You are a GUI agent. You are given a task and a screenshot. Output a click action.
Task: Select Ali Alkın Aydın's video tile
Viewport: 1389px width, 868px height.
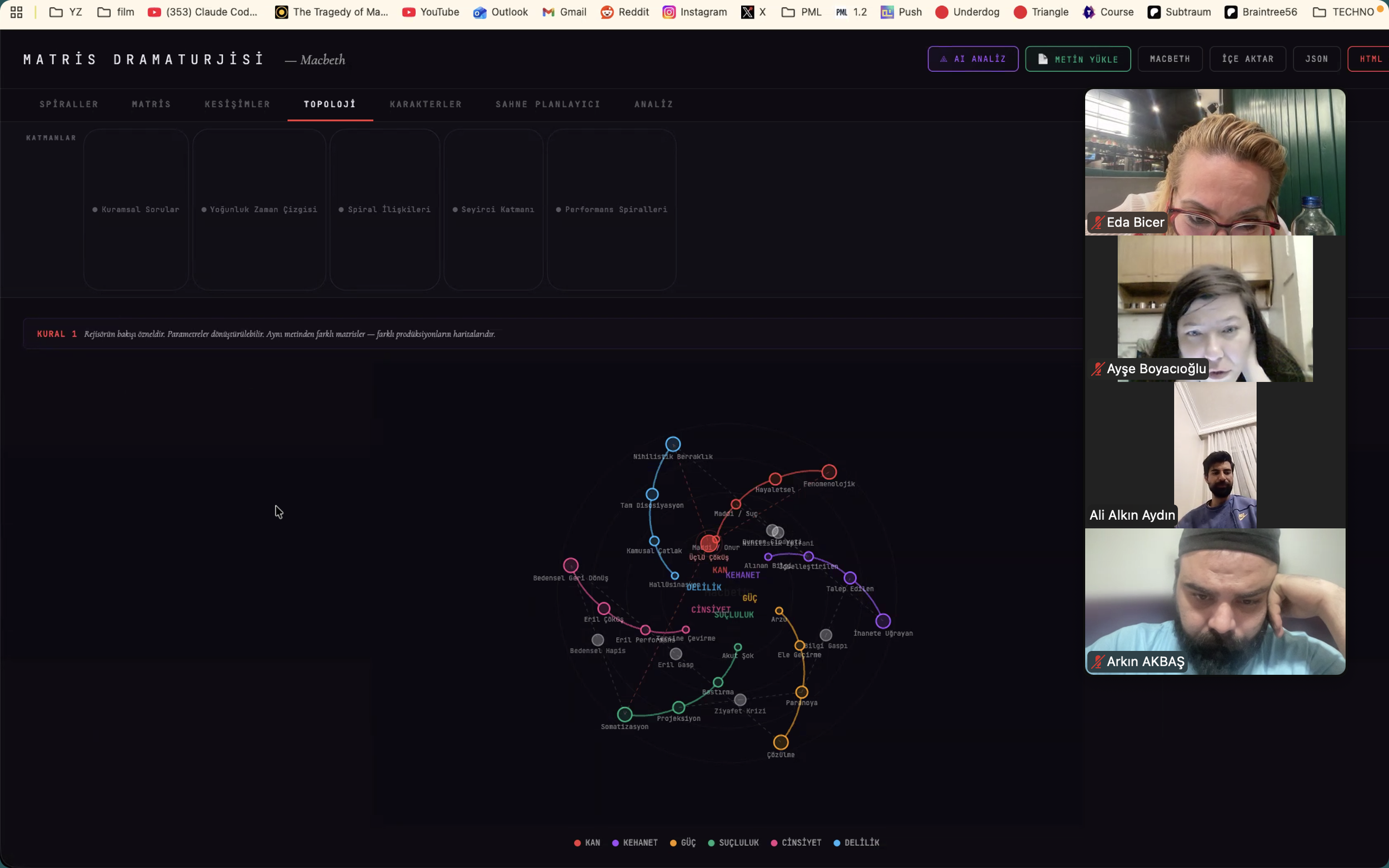[1215, 455]
